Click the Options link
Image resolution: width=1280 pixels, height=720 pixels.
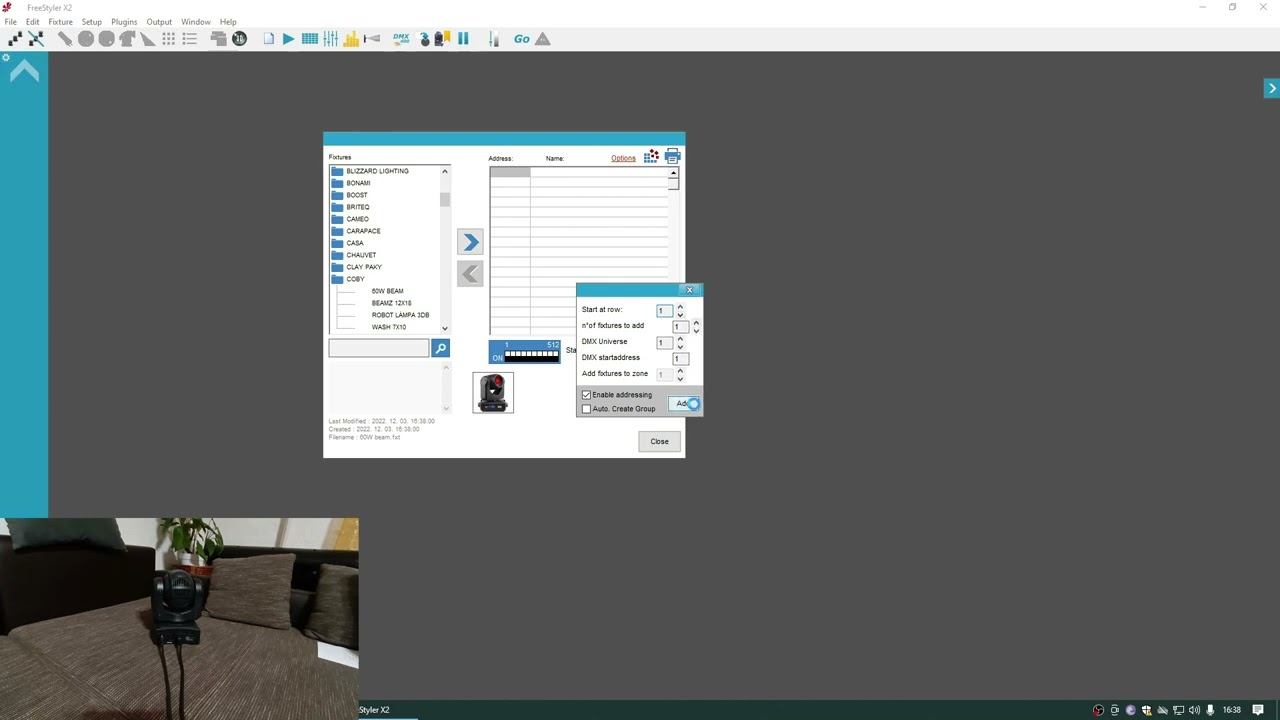tap(623, 158)
